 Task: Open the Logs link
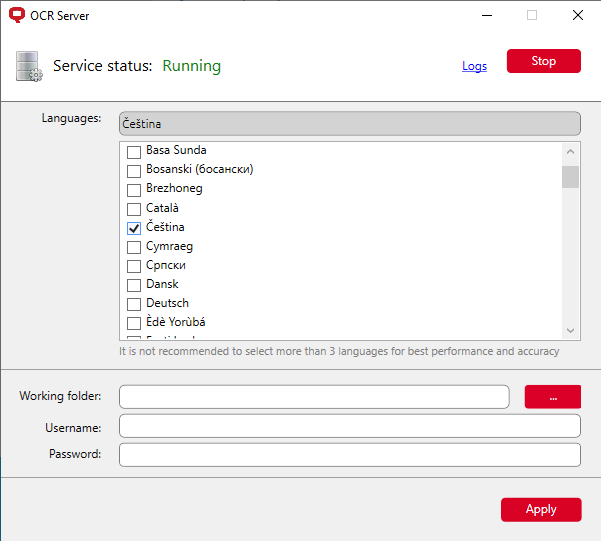[474, 66]
